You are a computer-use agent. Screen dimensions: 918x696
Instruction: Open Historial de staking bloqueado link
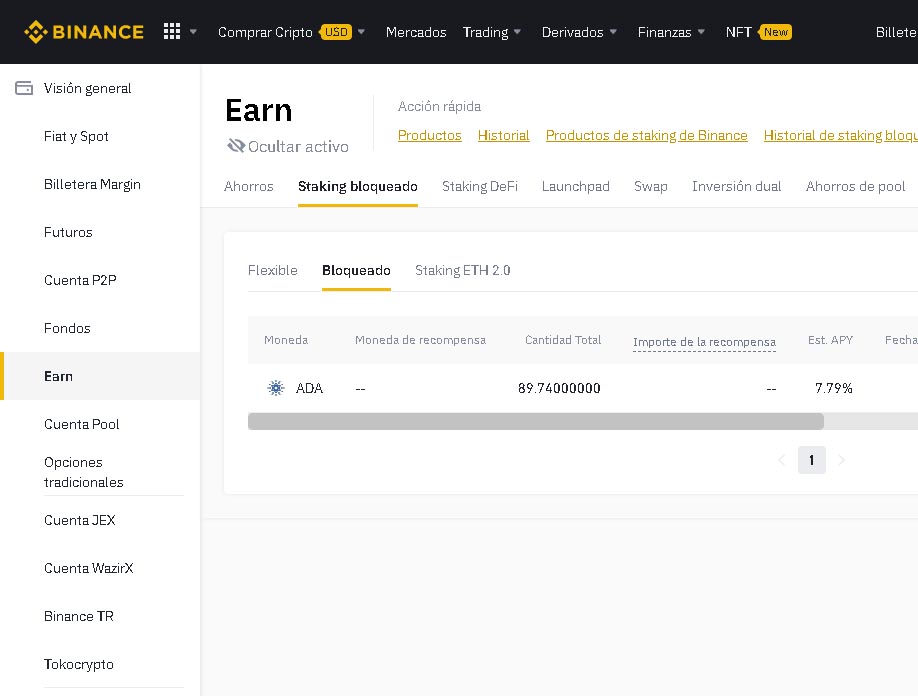pyautogui.click(x=841, y=135)
